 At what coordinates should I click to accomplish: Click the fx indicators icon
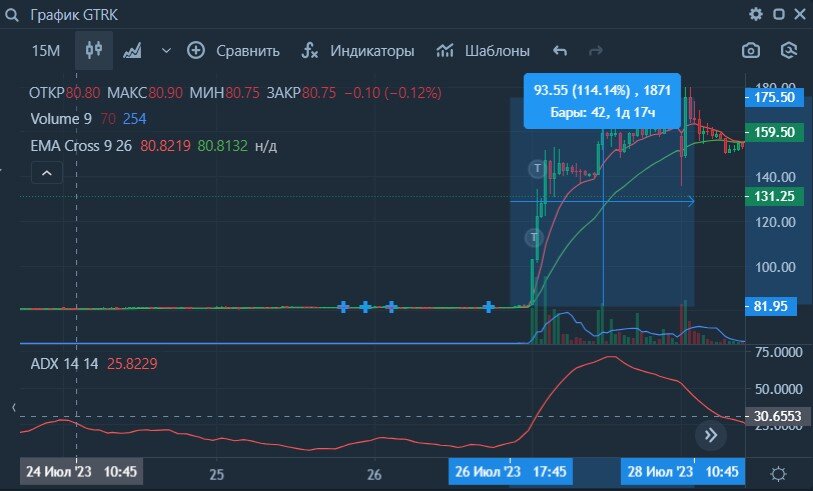tap(310, 50)
